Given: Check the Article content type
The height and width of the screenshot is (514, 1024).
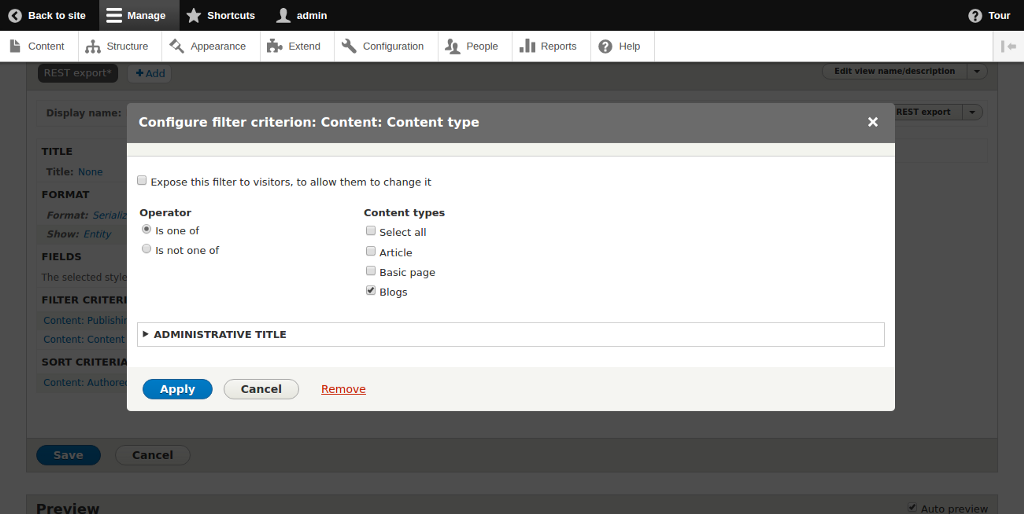Looking at the screenshot, I should pyautogui.click(x=371, y=252).
